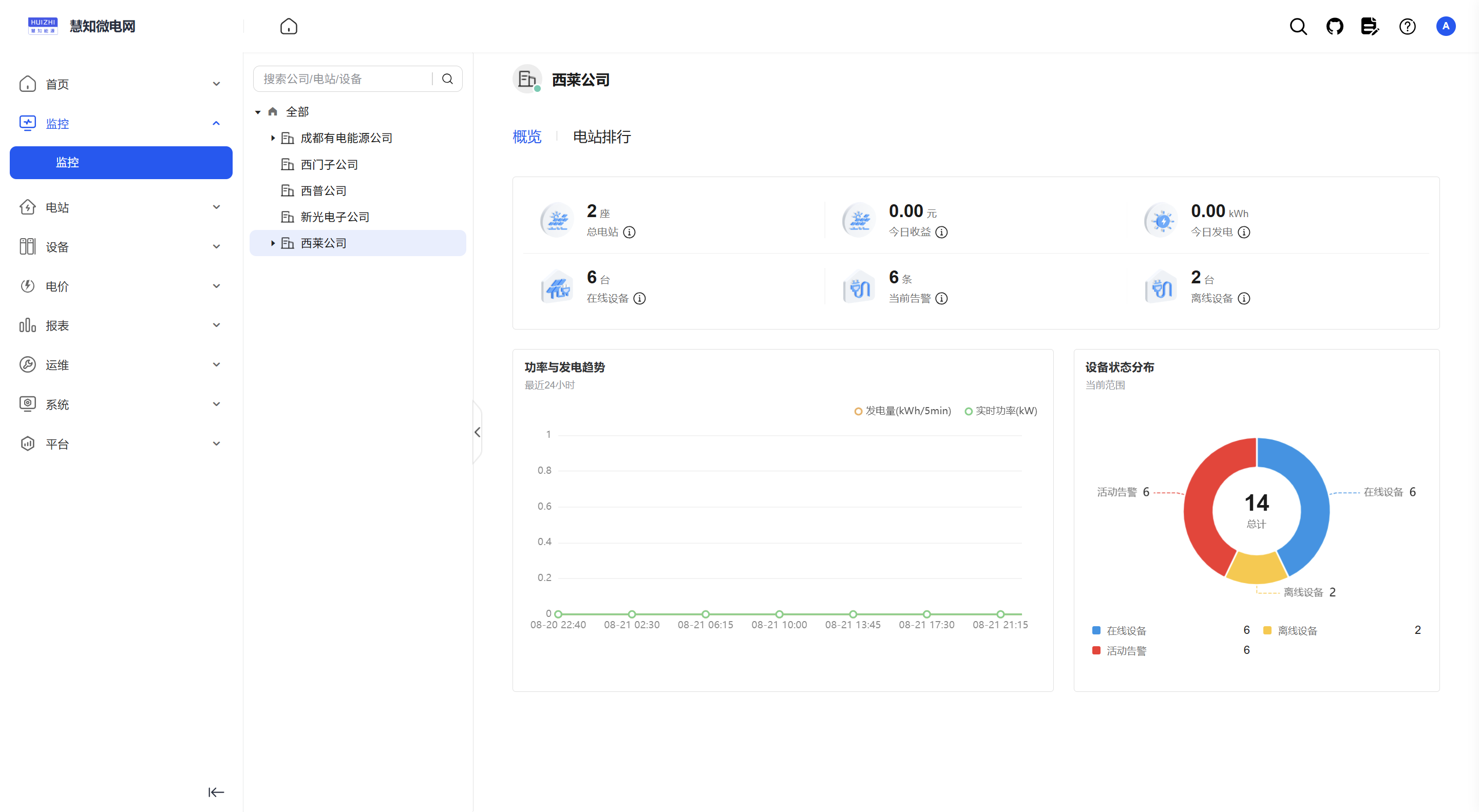Expand the 设备 sidebar menu

pyautogui.click(x=121, y=247)
